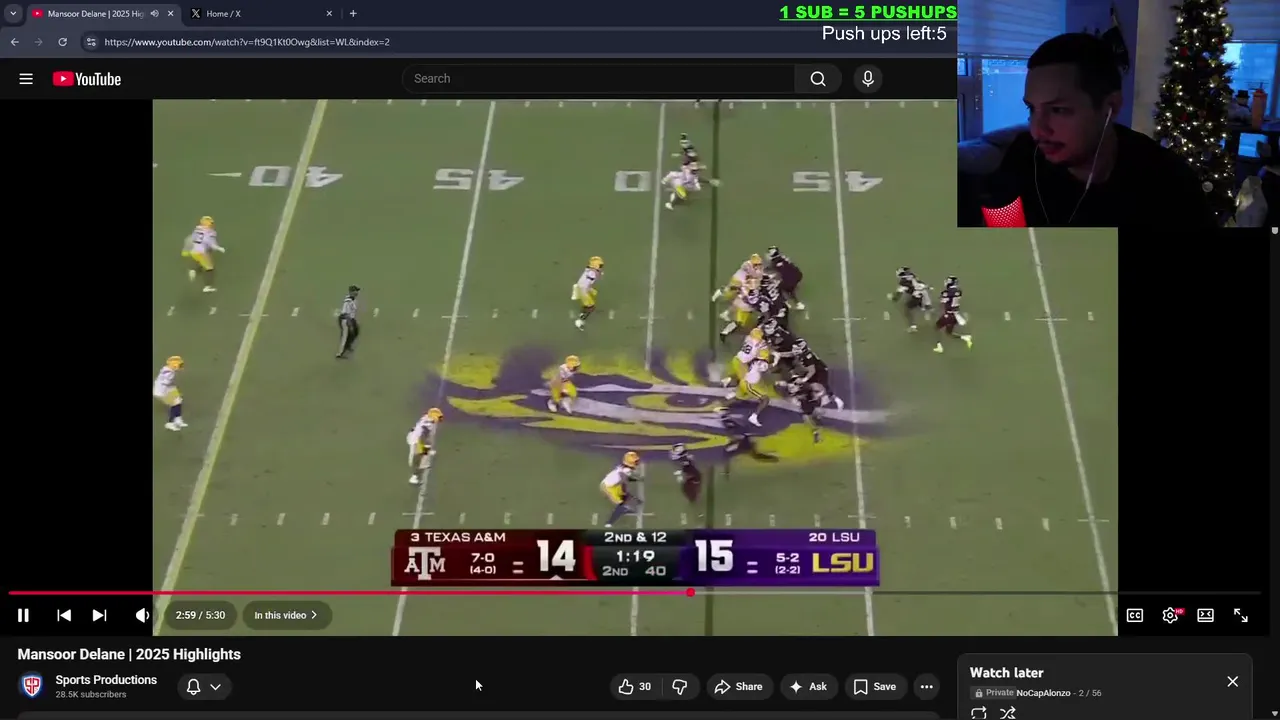The image size is (1280, 720).
Task: Click the Private playlist badge
Action: [x=995, y=693]
